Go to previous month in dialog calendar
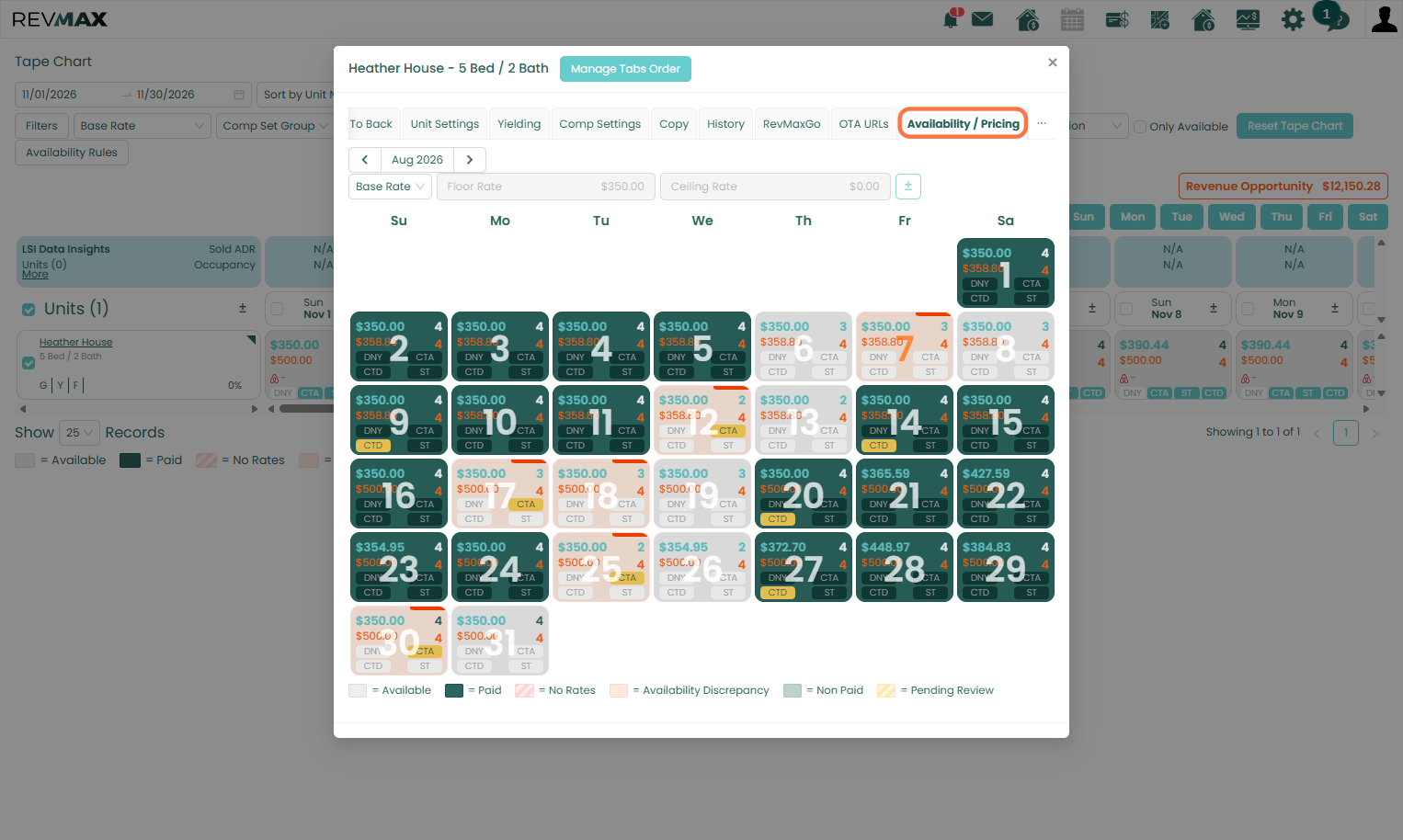Viewport: 1403px width, 840px height. coord(365,160)
